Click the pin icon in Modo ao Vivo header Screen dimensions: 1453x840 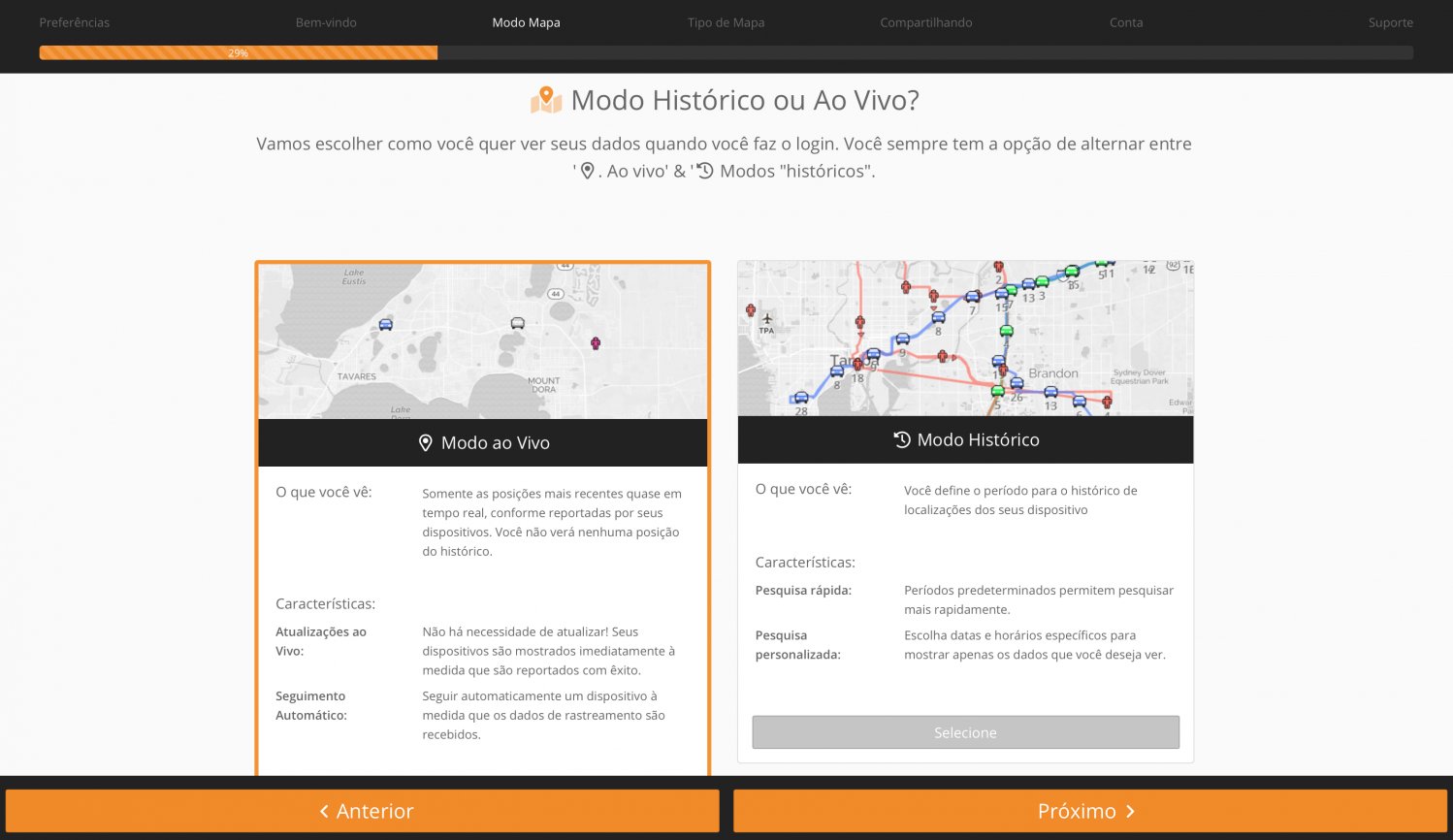tap(425, 443)
